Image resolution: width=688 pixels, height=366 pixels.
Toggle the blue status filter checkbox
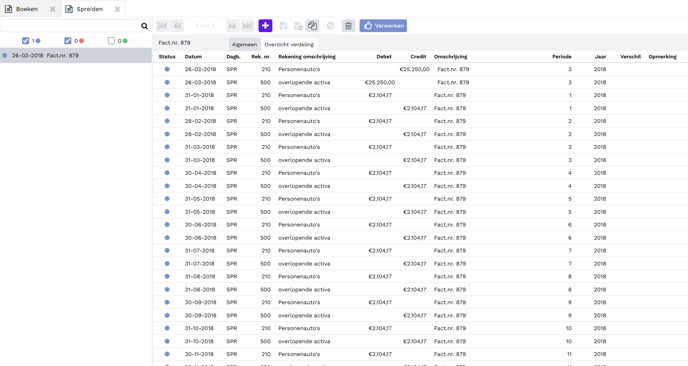tap(25, 41)
